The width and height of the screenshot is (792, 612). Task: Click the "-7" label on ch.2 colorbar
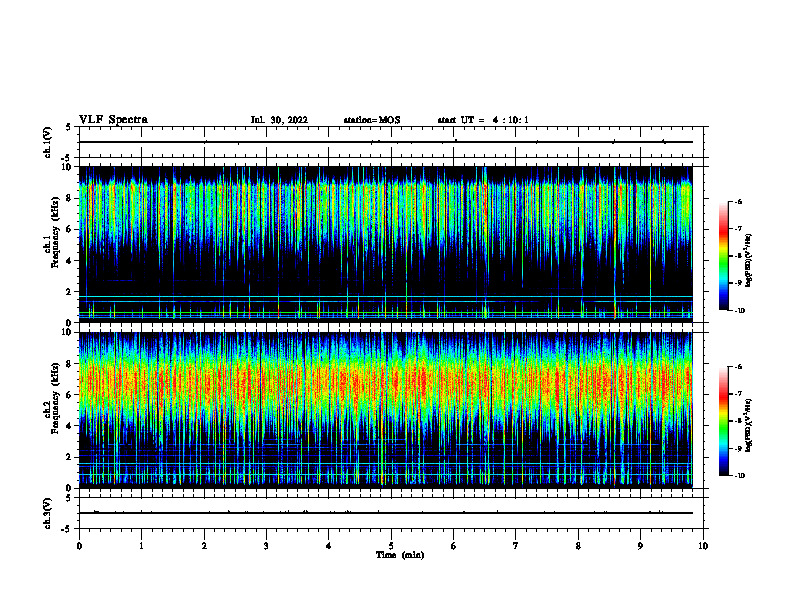738,394
